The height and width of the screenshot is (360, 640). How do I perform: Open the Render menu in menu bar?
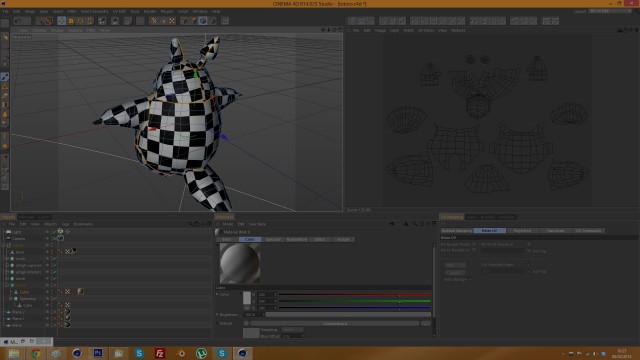click(x=150, y=11)
